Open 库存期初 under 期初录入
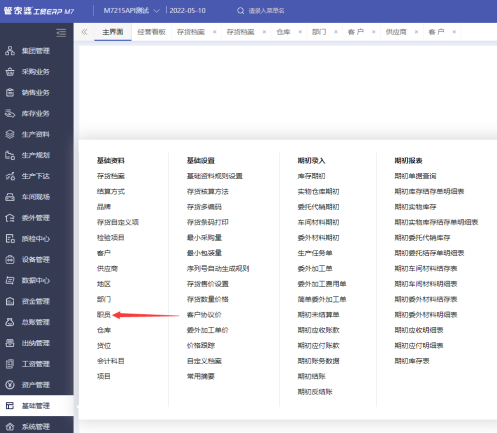The width and height of the screenshot is (497, 433). [x=311, y=176]
